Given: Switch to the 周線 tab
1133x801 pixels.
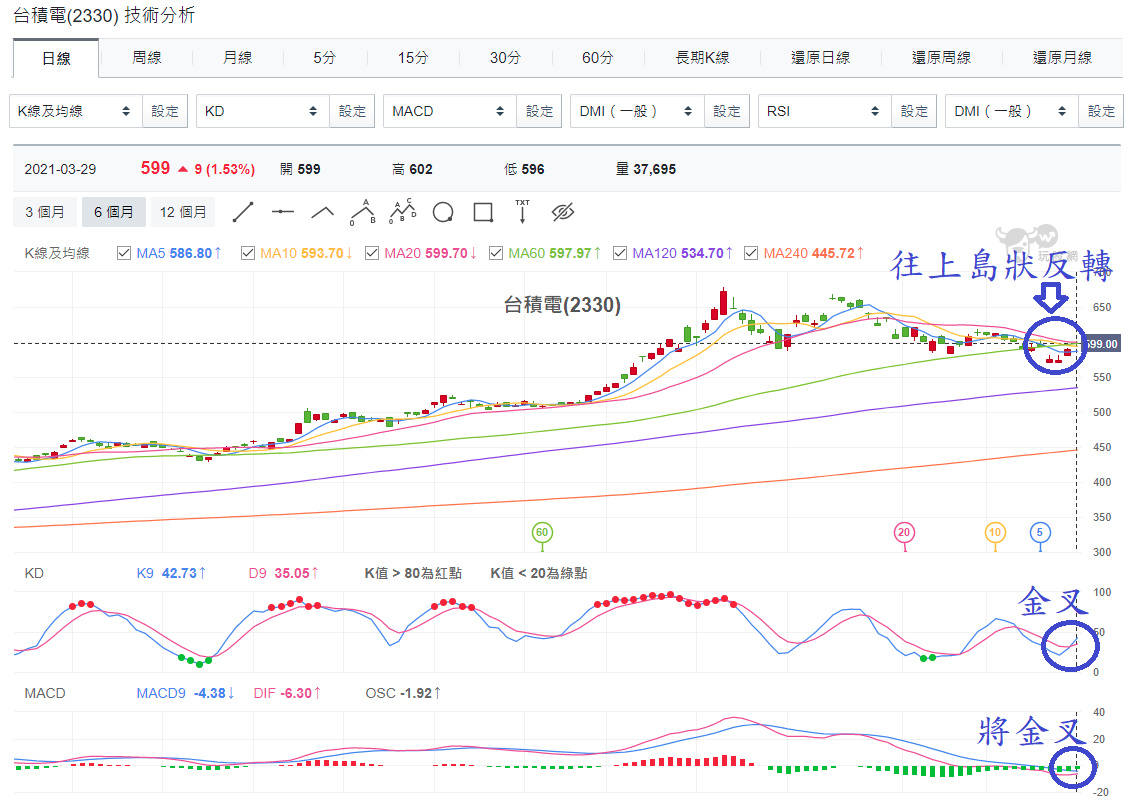Looking at the screenshot, I should (x=147, y=58).
